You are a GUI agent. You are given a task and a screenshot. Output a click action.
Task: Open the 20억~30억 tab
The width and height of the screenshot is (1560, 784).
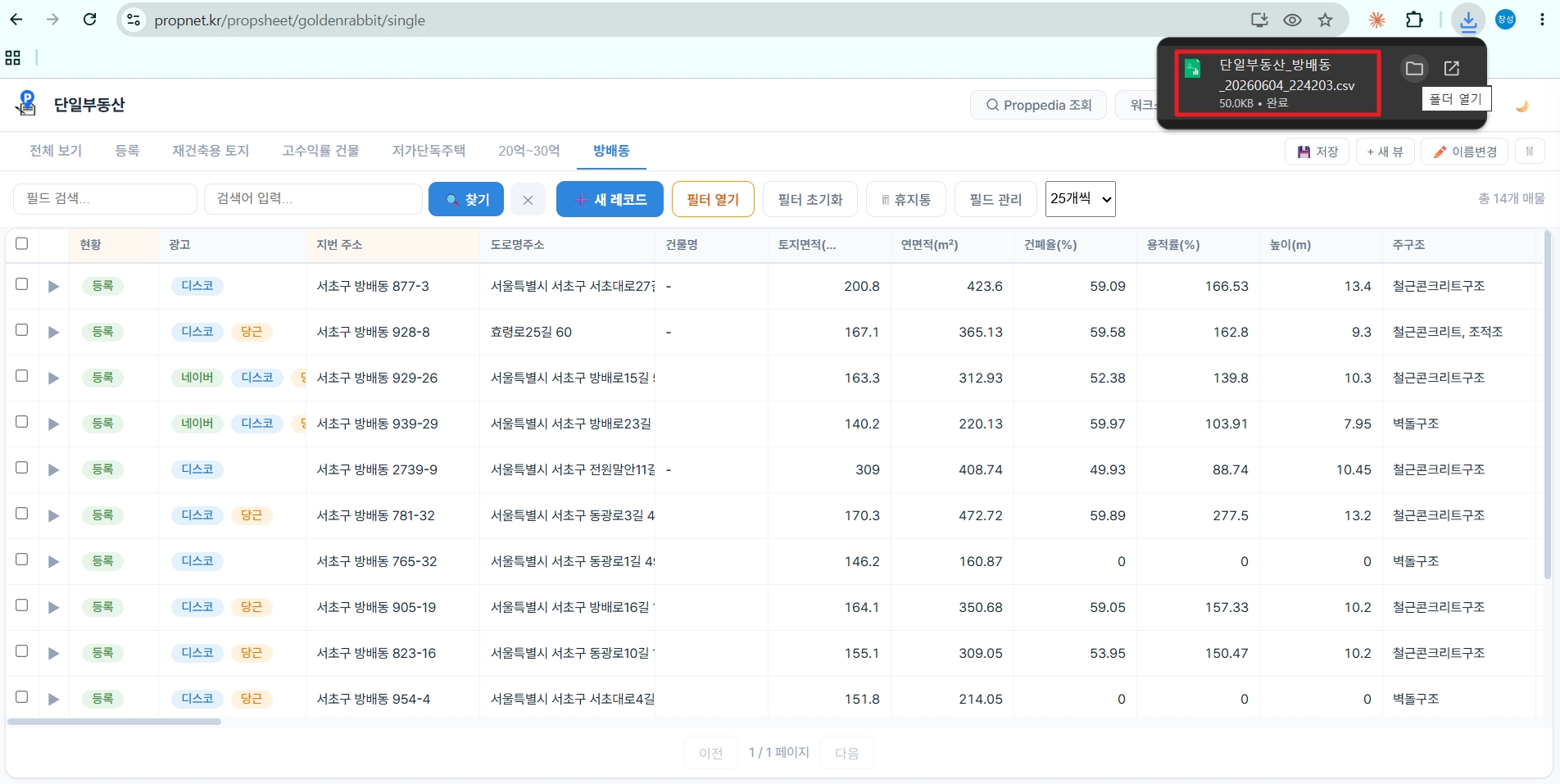tap(529, 151)
